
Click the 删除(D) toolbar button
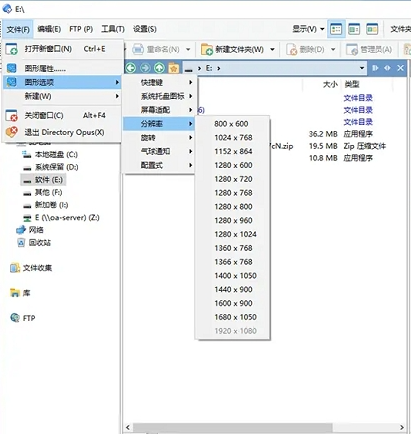305,50
